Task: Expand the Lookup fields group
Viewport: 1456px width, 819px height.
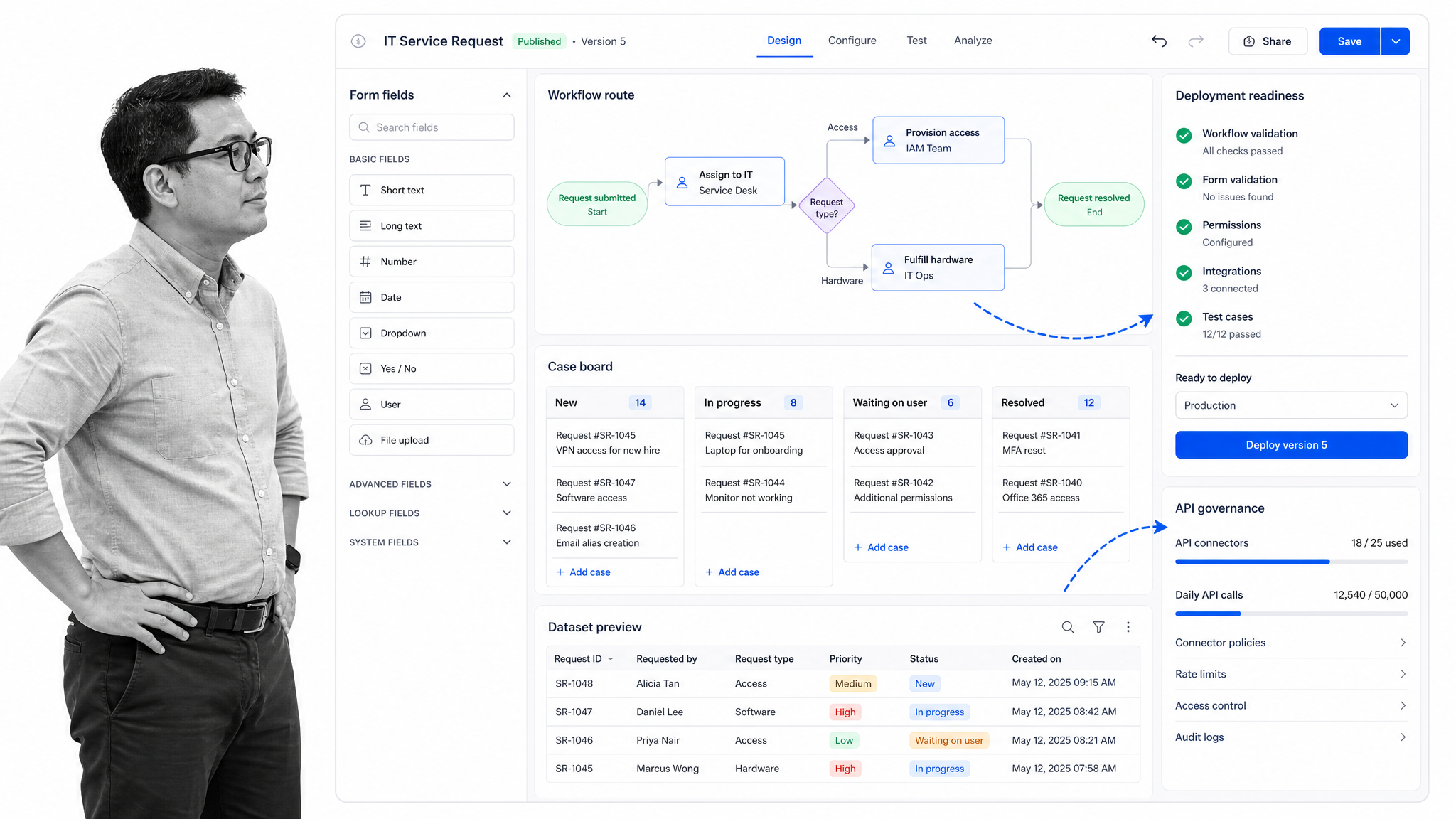Action: [507, 513]
